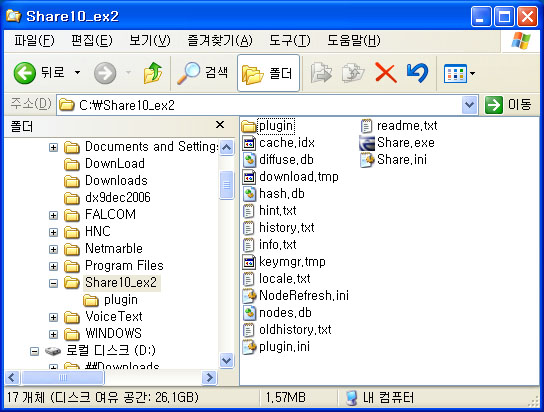Click My Computer (내 컴퓨터) status icon

(351, 398)
